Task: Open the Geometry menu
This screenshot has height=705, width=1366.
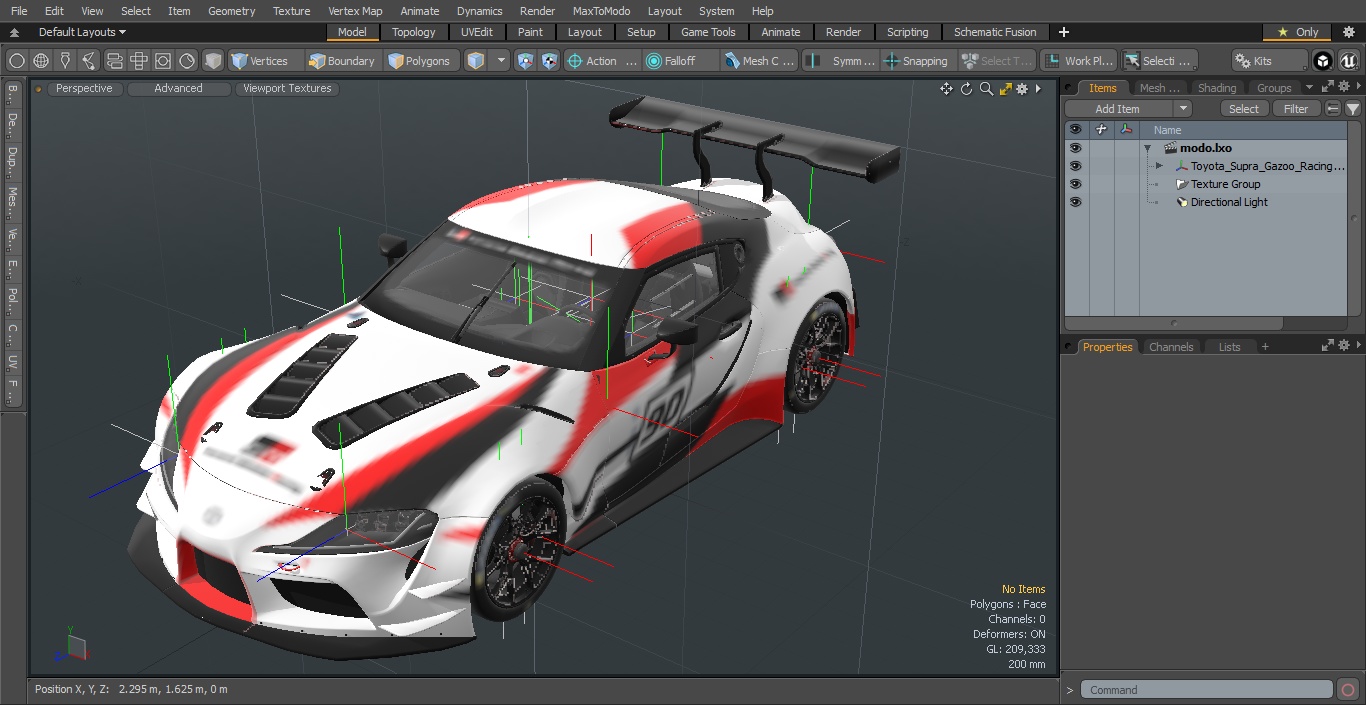Action: [231, 11]
